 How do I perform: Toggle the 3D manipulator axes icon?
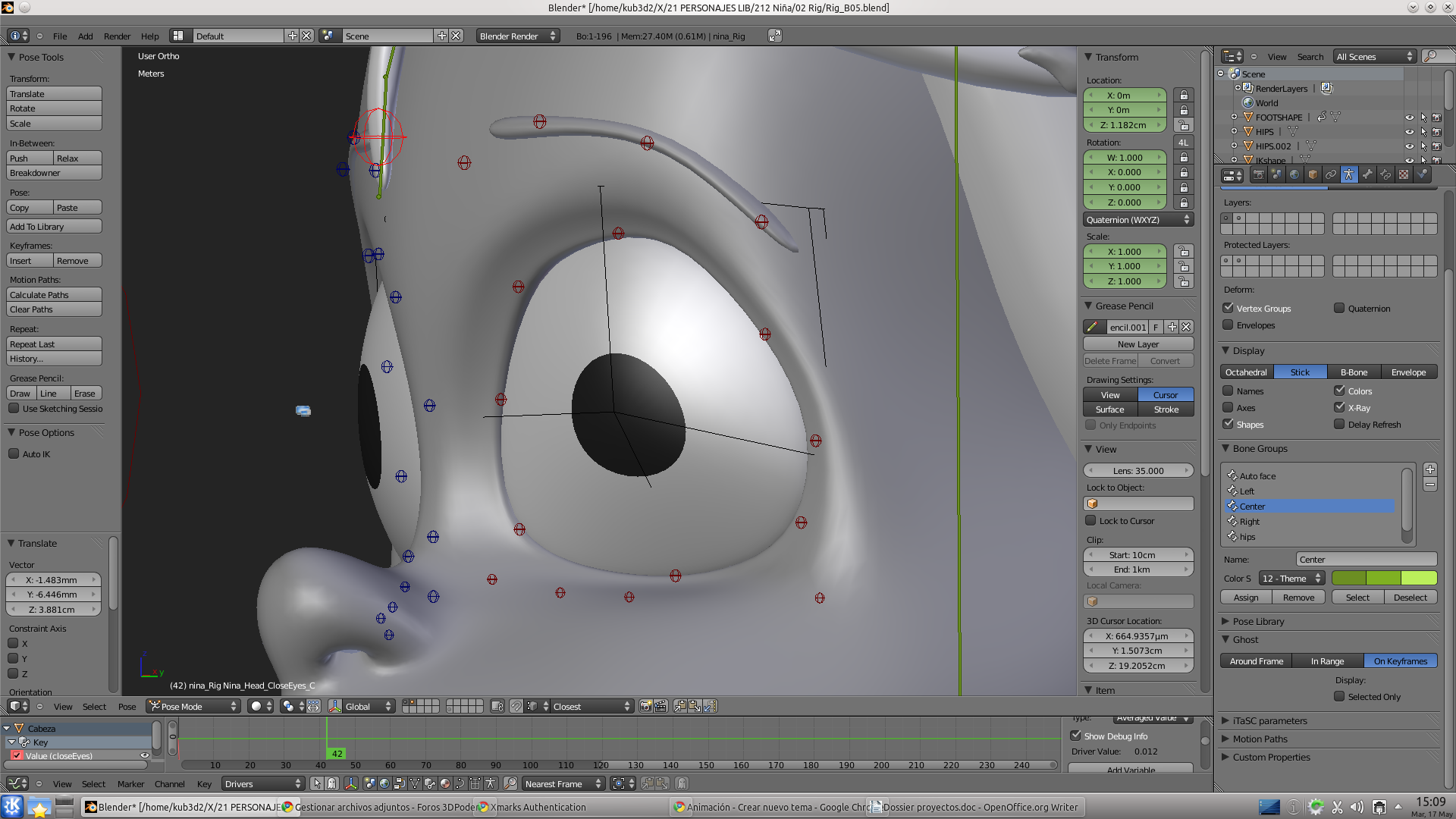coord(334,706)
